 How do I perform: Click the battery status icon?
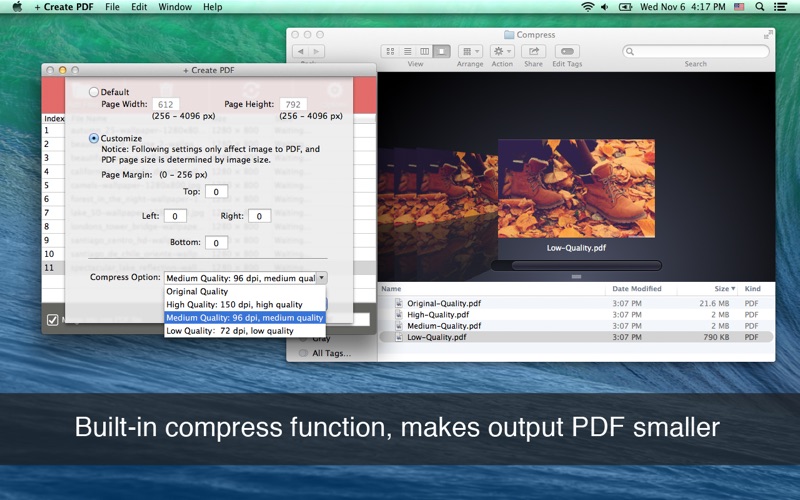(625, 7)
